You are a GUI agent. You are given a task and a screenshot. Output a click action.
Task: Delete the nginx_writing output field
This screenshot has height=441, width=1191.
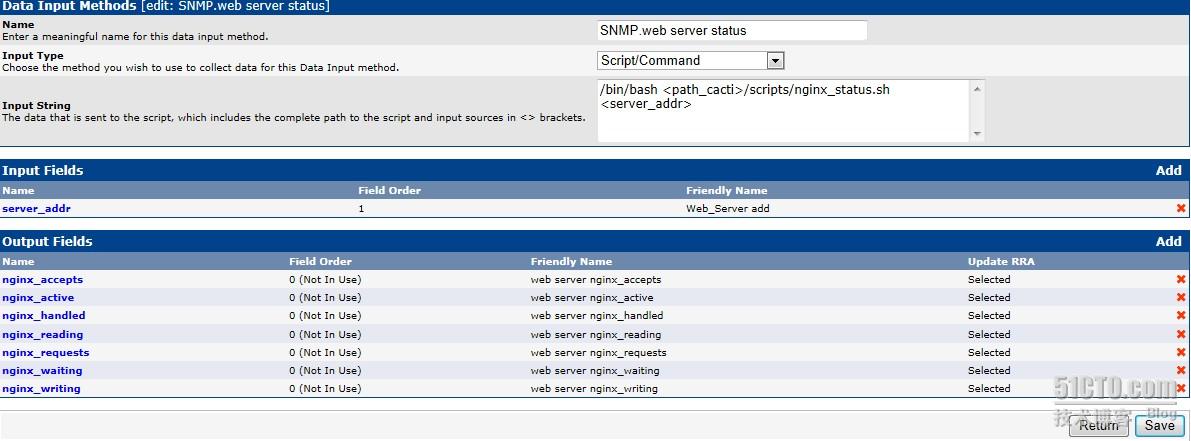[x=1180, y=389]
